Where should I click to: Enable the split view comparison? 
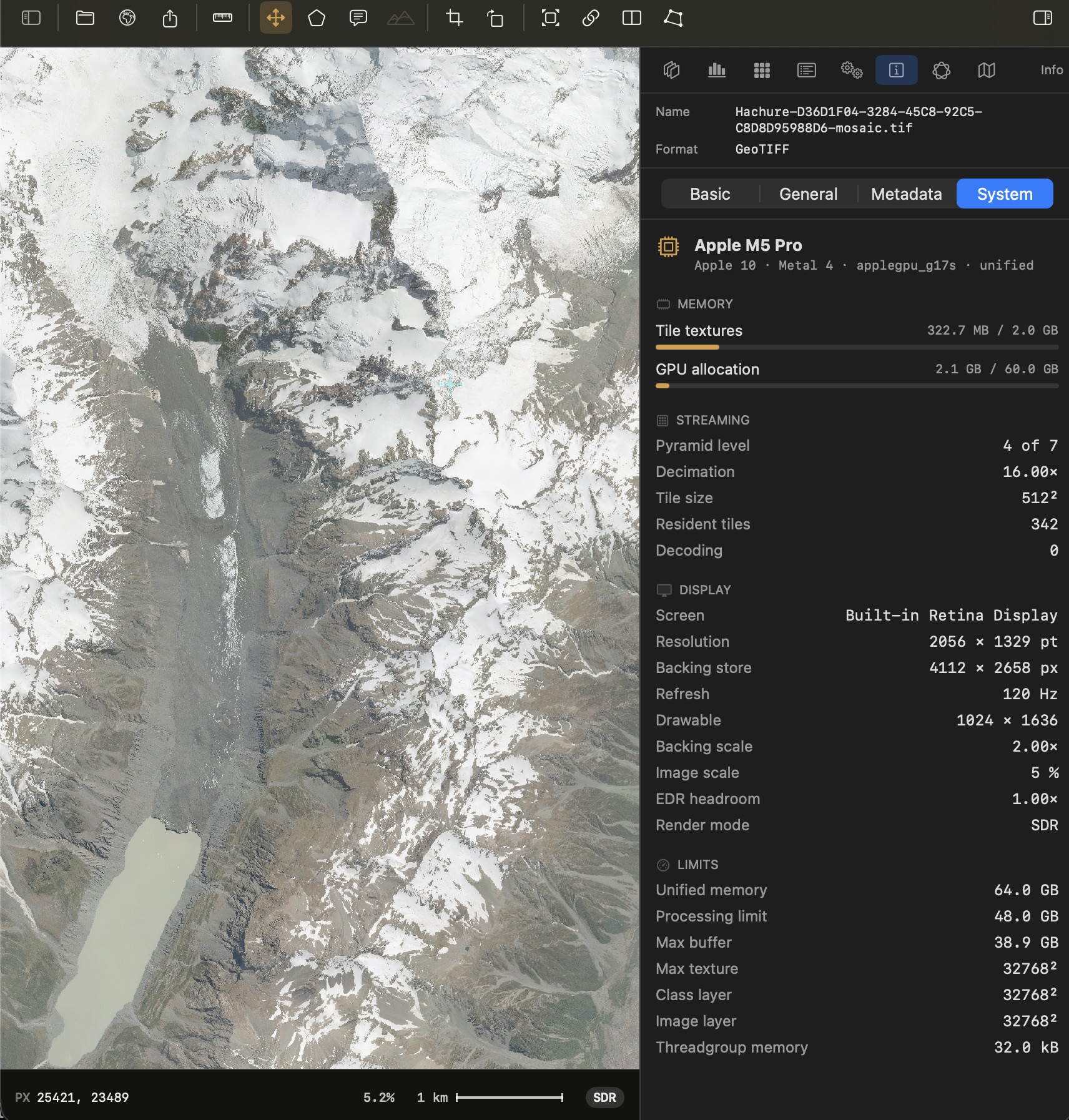coord(632,18)
